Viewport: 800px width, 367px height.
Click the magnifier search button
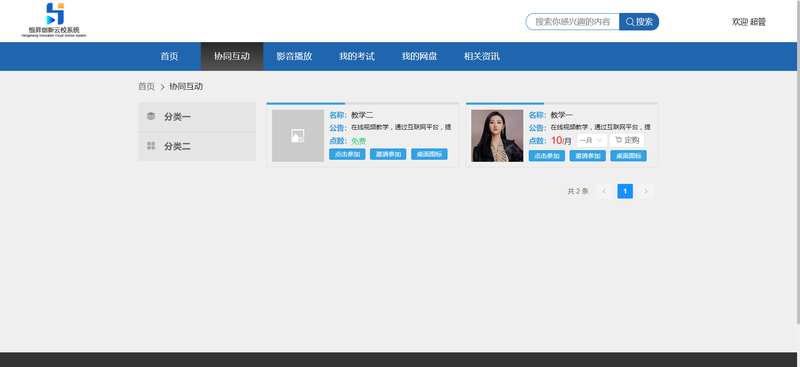[639, 21]
